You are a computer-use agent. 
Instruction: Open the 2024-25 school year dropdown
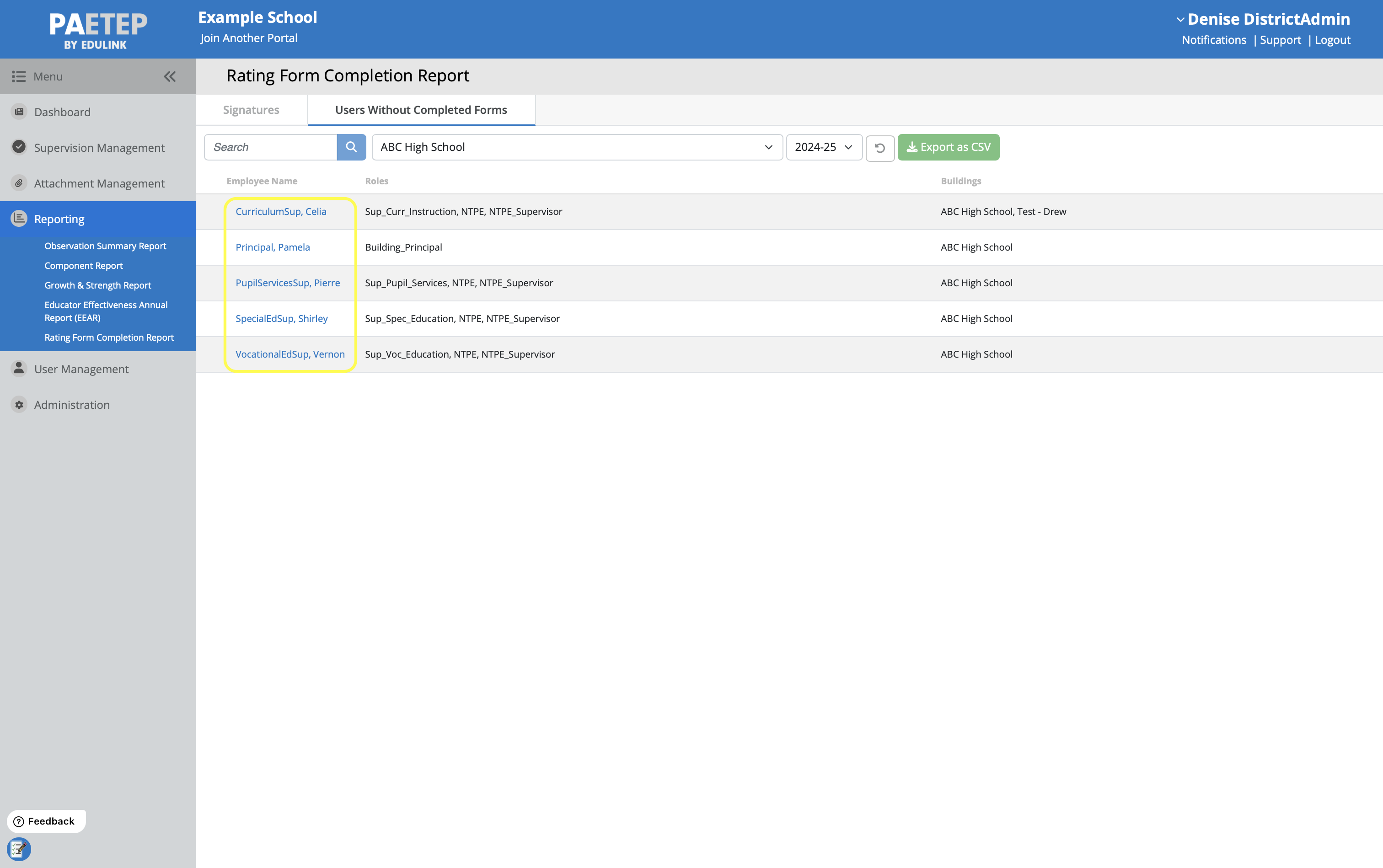pos(823,147)
